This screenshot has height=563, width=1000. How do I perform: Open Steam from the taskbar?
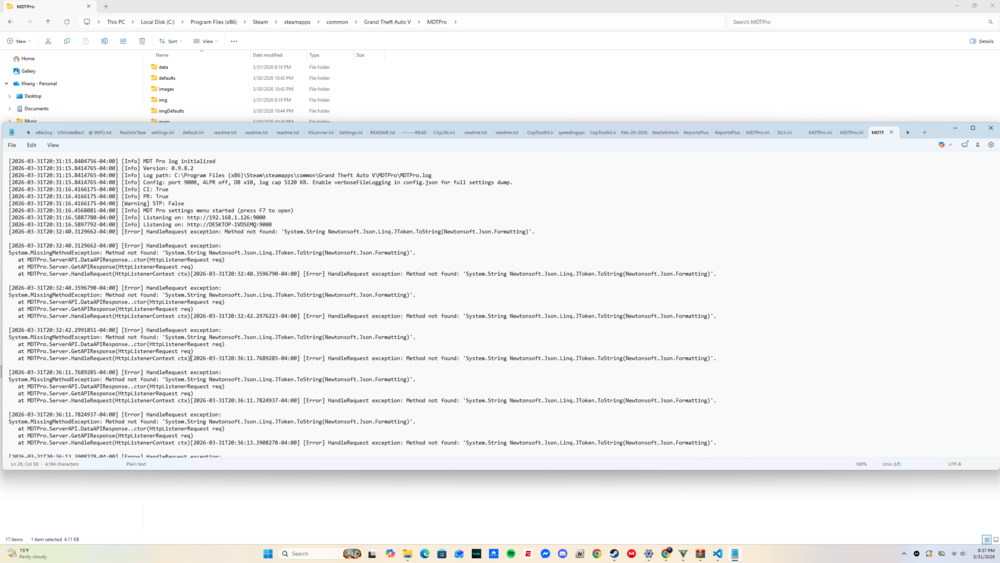coord(614,553)
